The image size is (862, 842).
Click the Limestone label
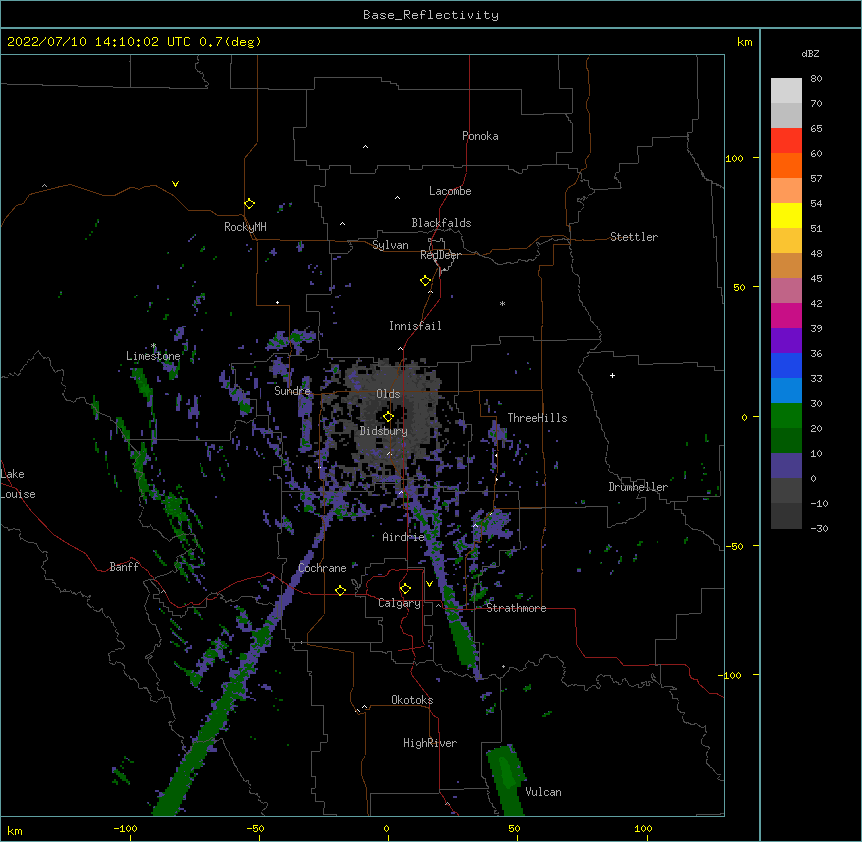(153, 356)
